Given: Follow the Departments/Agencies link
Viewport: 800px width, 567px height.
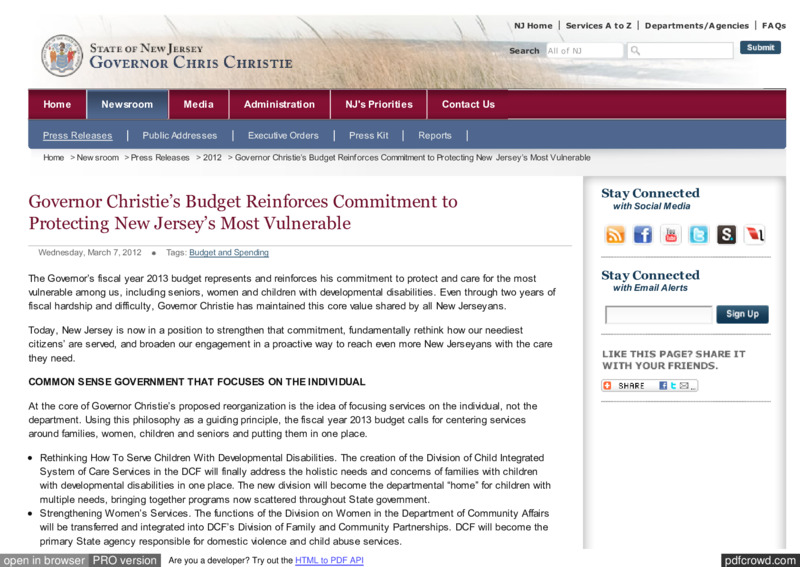Looking at the screenshot, I should (697, 26).
